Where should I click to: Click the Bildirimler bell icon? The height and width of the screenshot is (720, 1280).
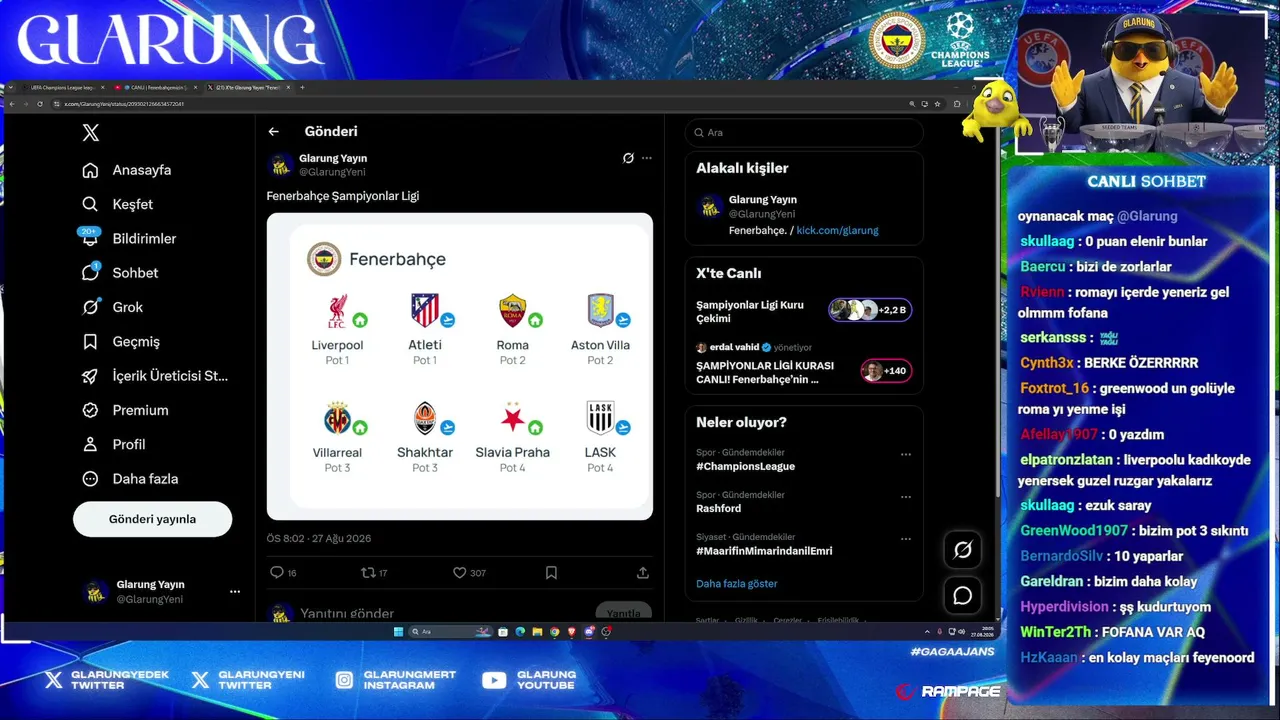pyautogui.click(x=91, y=239)
